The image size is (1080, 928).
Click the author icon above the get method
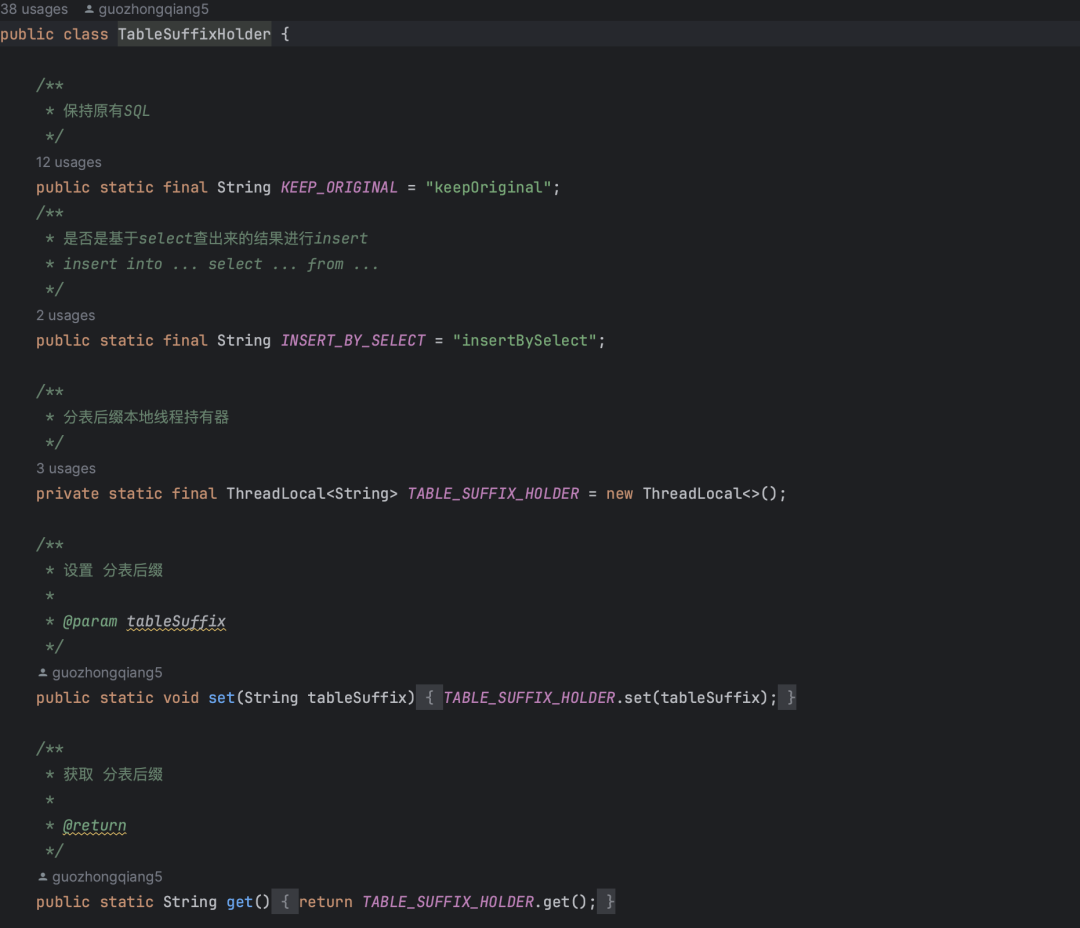[x=43, y=876]
